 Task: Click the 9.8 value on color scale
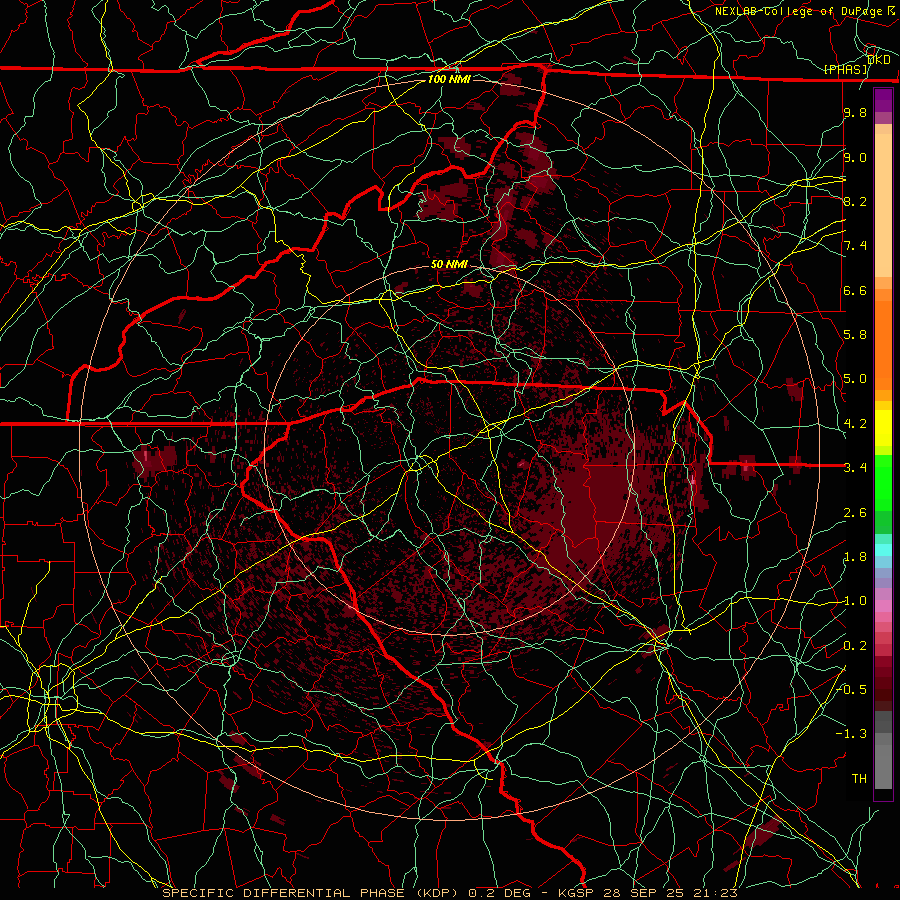(x=855, y=113)
